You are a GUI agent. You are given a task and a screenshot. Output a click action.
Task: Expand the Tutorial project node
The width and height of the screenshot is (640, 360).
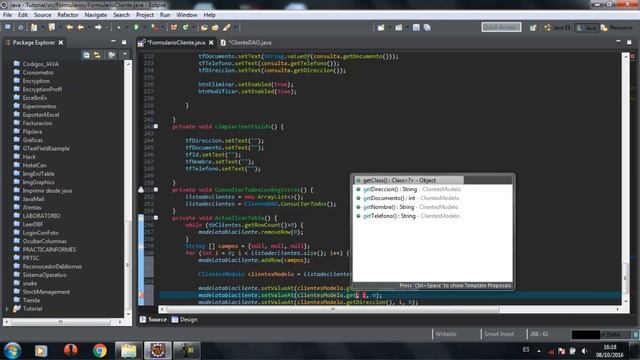point(7,309)
